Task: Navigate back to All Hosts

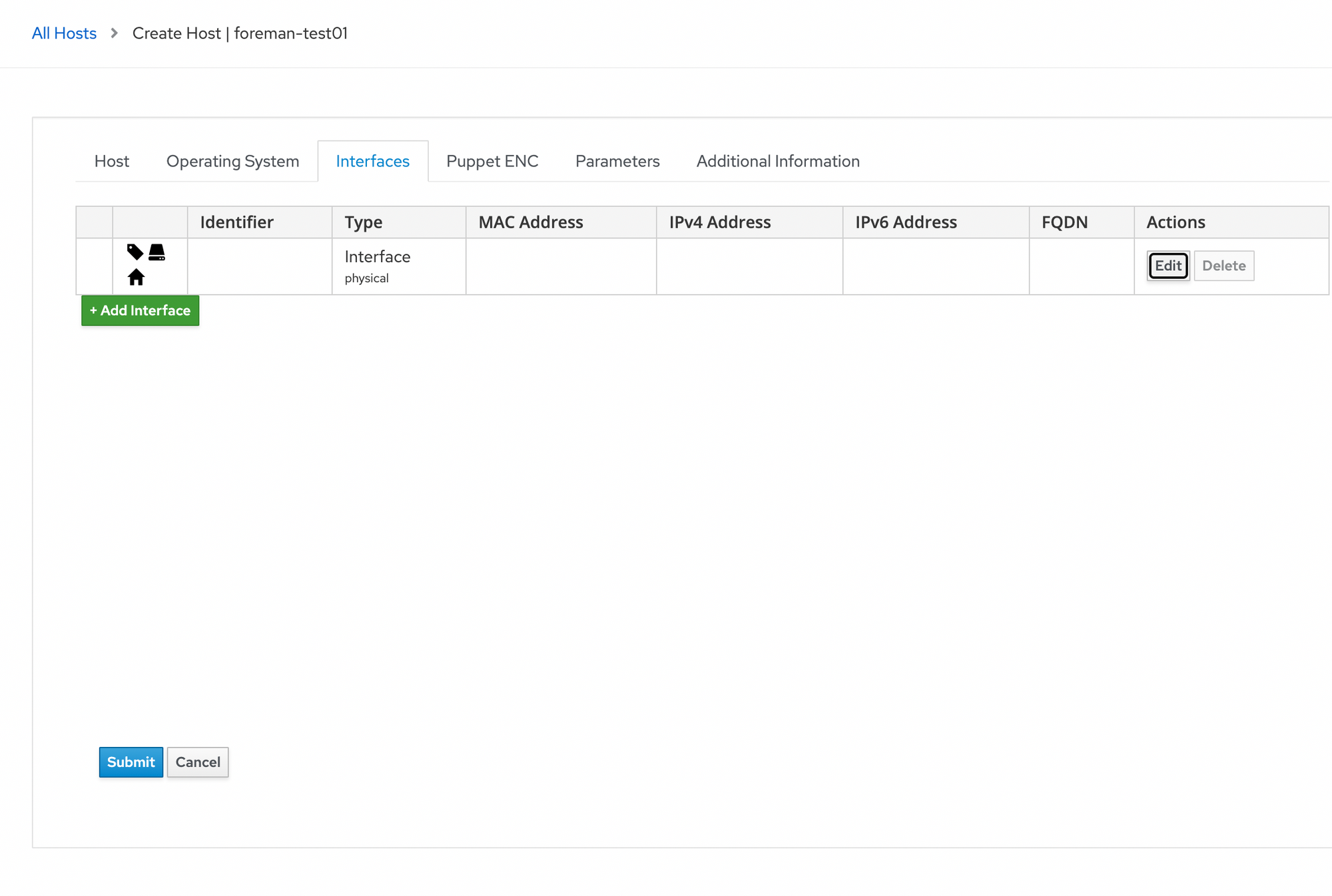Action: click(x=64, y=33)
